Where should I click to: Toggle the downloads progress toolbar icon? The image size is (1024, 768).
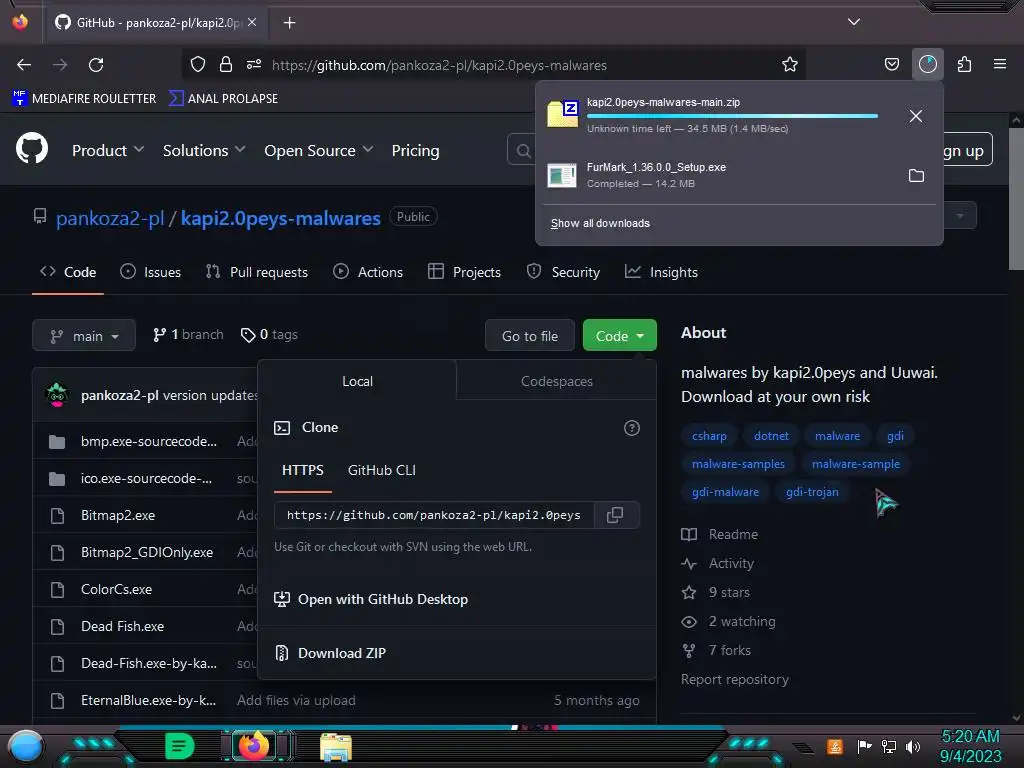(927, 64)
